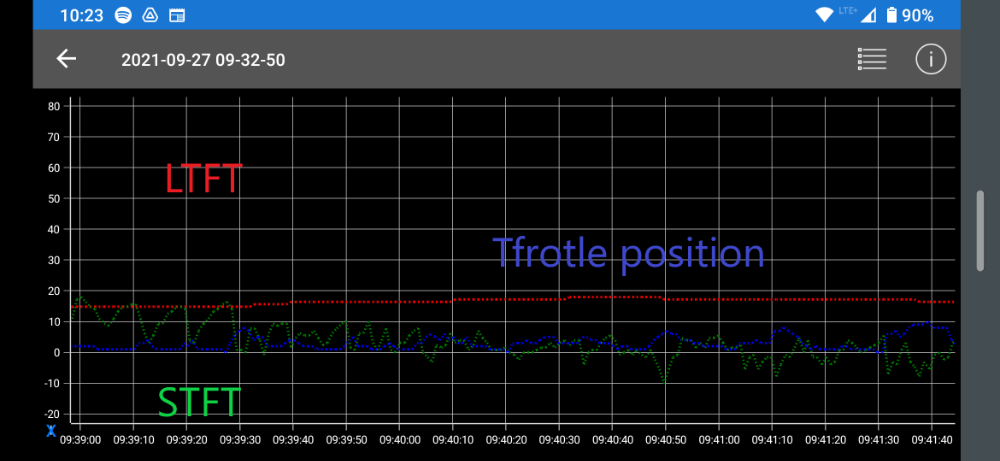Tap the 10:23 clock in the status bar
This screenshot has width=1000, height=461.
pos(82,15)
